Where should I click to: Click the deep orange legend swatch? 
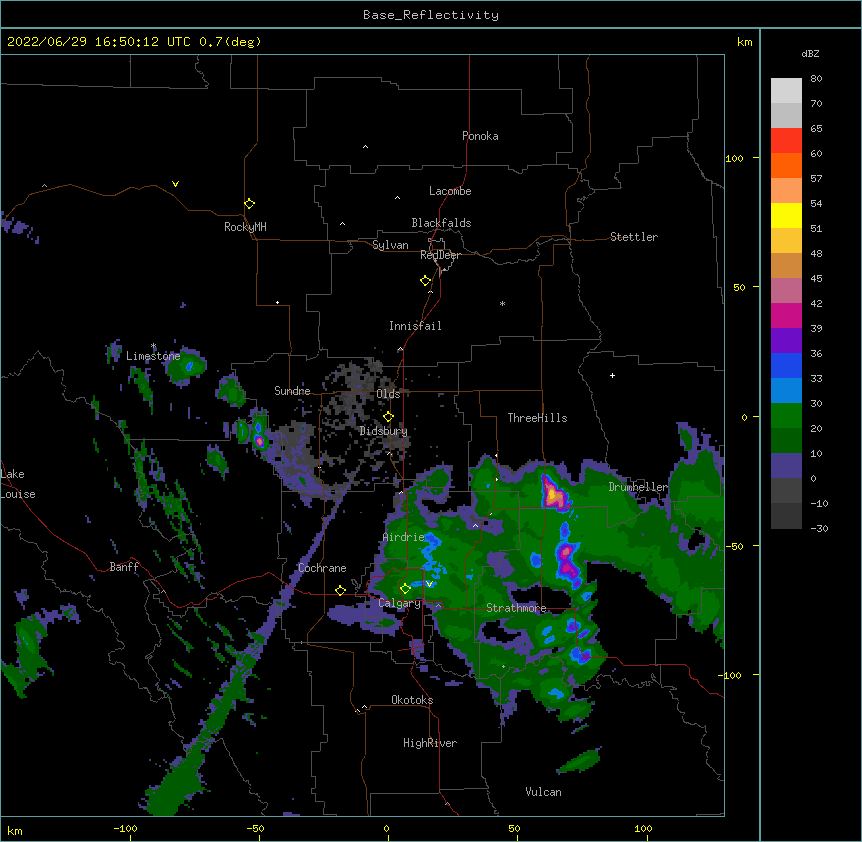pyautogui.click(x=786, y=165)
